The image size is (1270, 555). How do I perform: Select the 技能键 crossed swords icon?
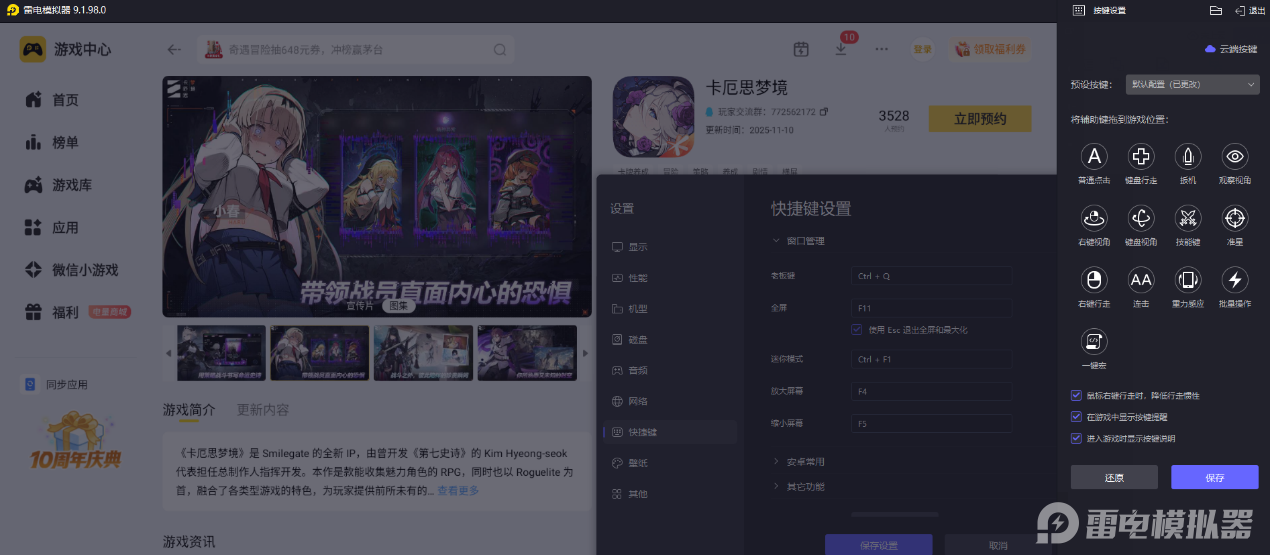point(1188,218)
